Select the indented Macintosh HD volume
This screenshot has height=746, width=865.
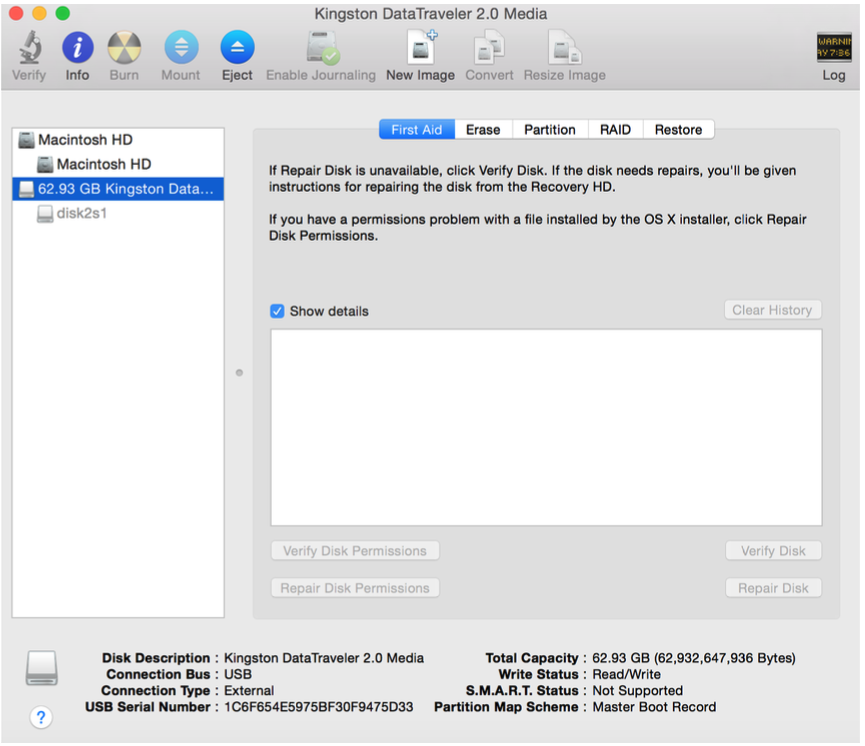point(118,164)
